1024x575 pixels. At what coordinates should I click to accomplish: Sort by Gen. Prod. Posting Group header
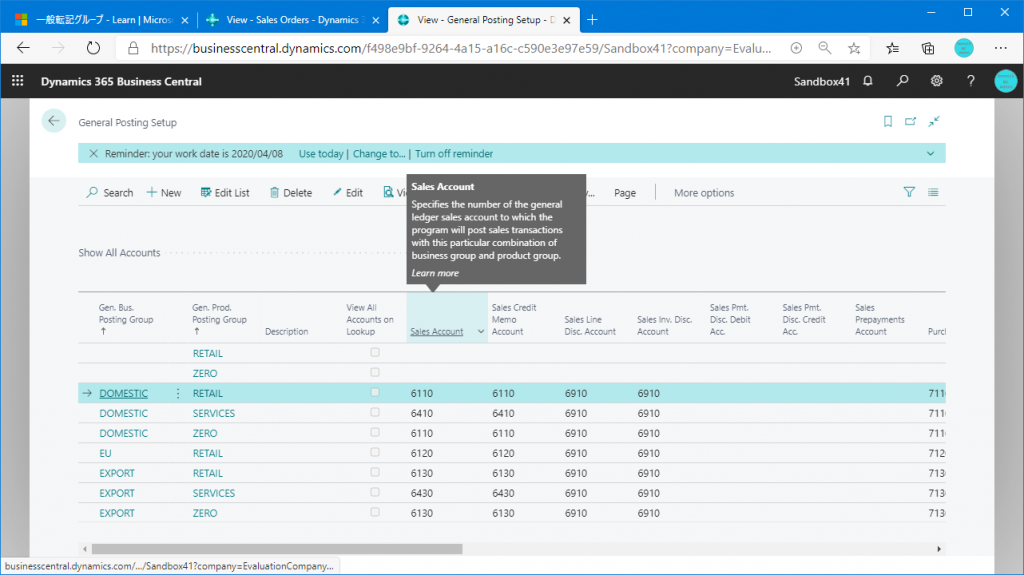219,320
